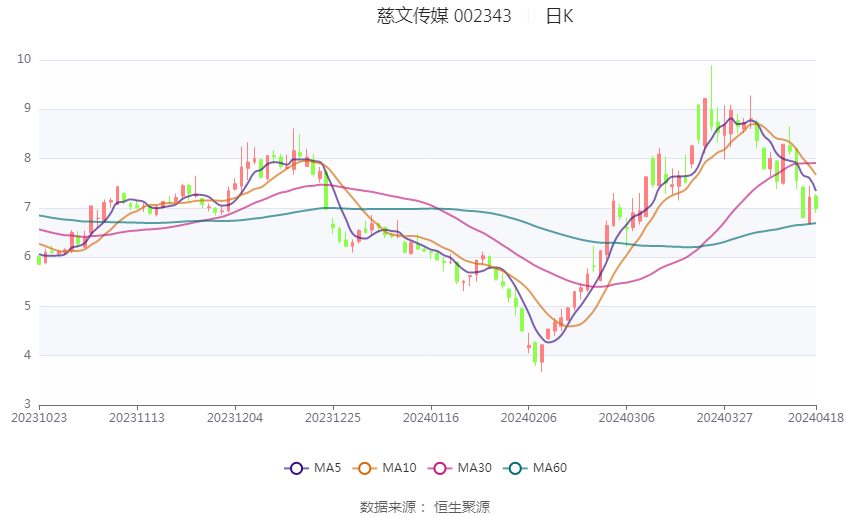Viewport: 850px width, 517px height.
Task: Click the 20231023 x-axis date label
Action: click(39, 418)
